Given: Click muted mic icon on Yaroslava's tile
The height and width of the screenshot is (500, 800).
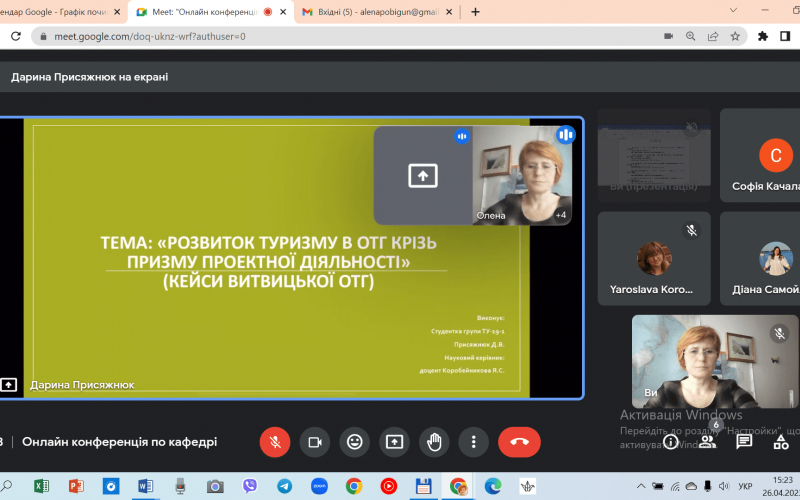Looking at the screenshot, I should [x=691, y=230].
